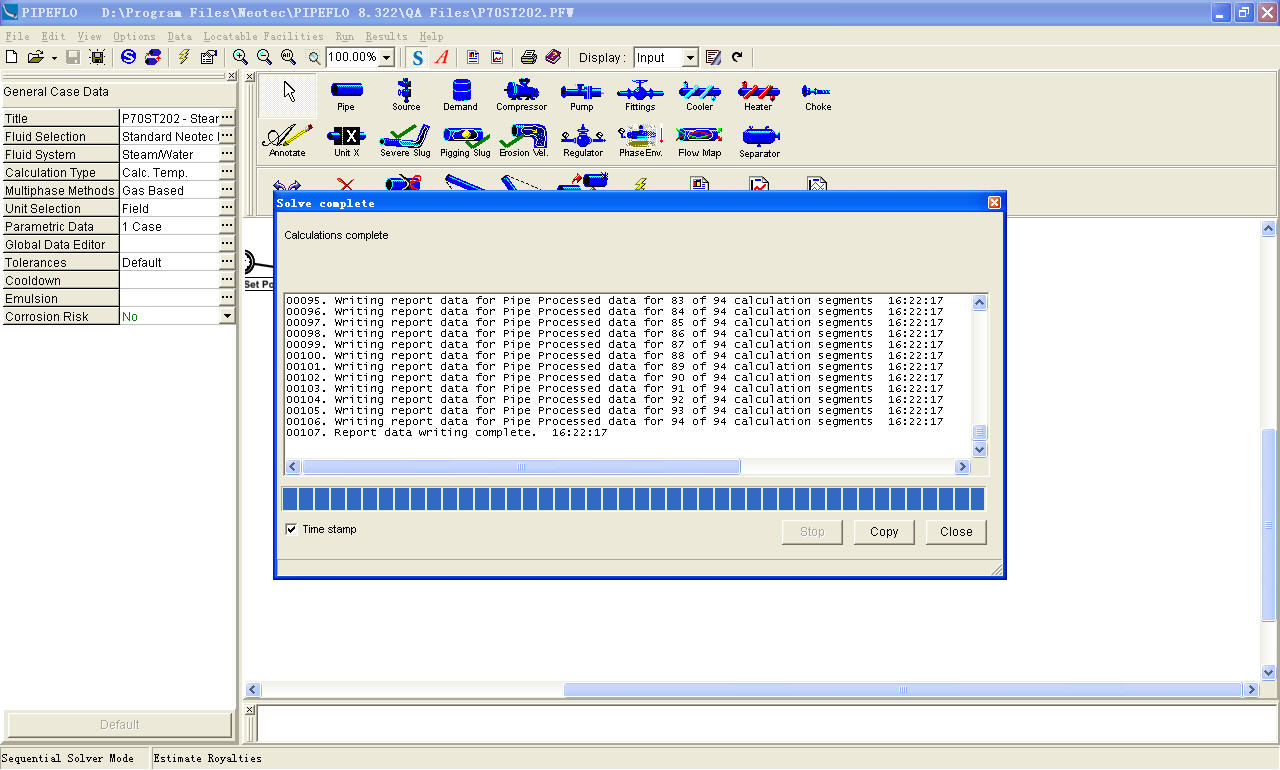Click the Print icon in toolbar
The height and width of the screenshot is (770, 1280).
[x=529, y=57]
